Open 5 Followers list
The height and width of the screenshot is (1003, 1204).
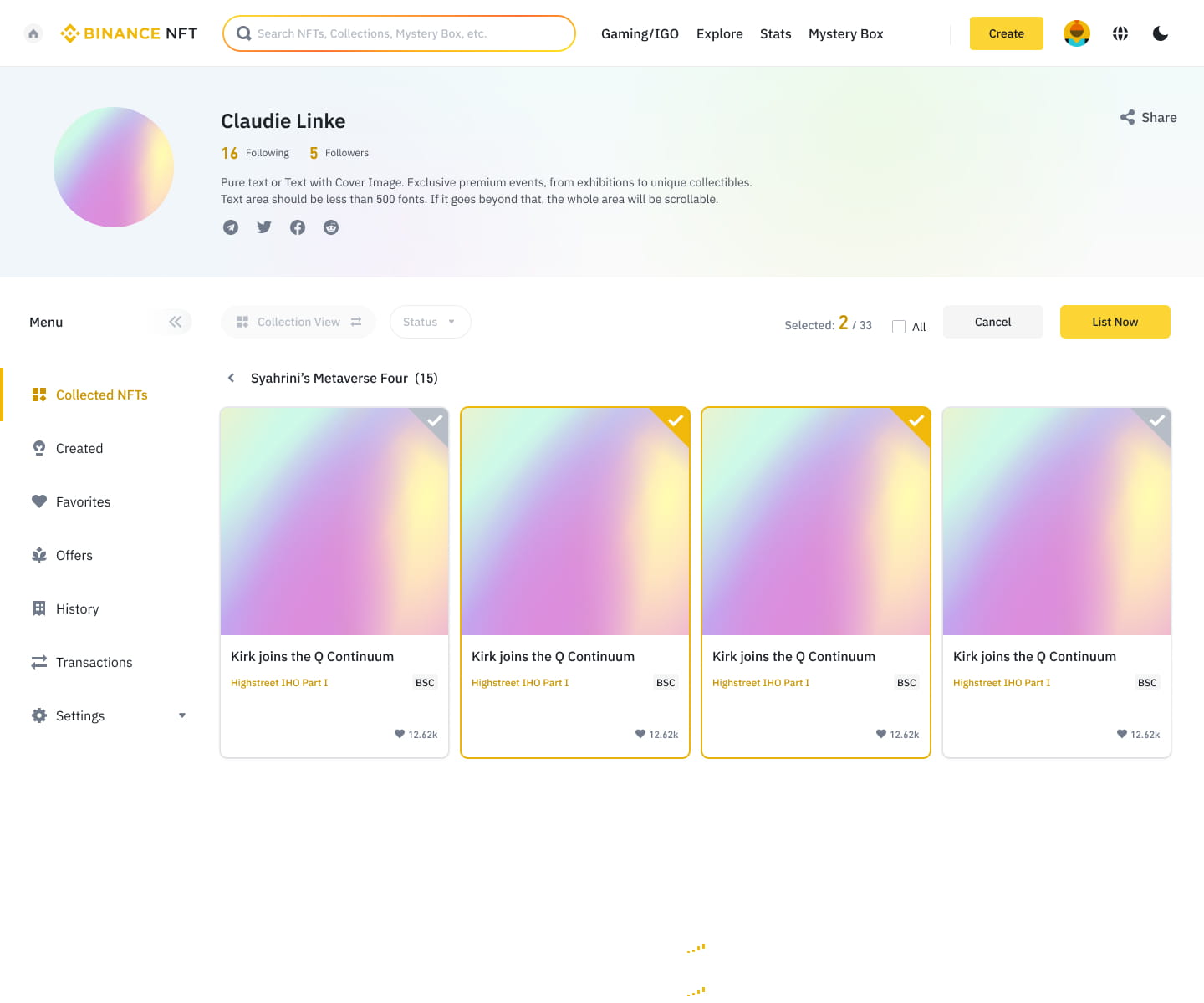pyautogui.click(x=339, y=153)
